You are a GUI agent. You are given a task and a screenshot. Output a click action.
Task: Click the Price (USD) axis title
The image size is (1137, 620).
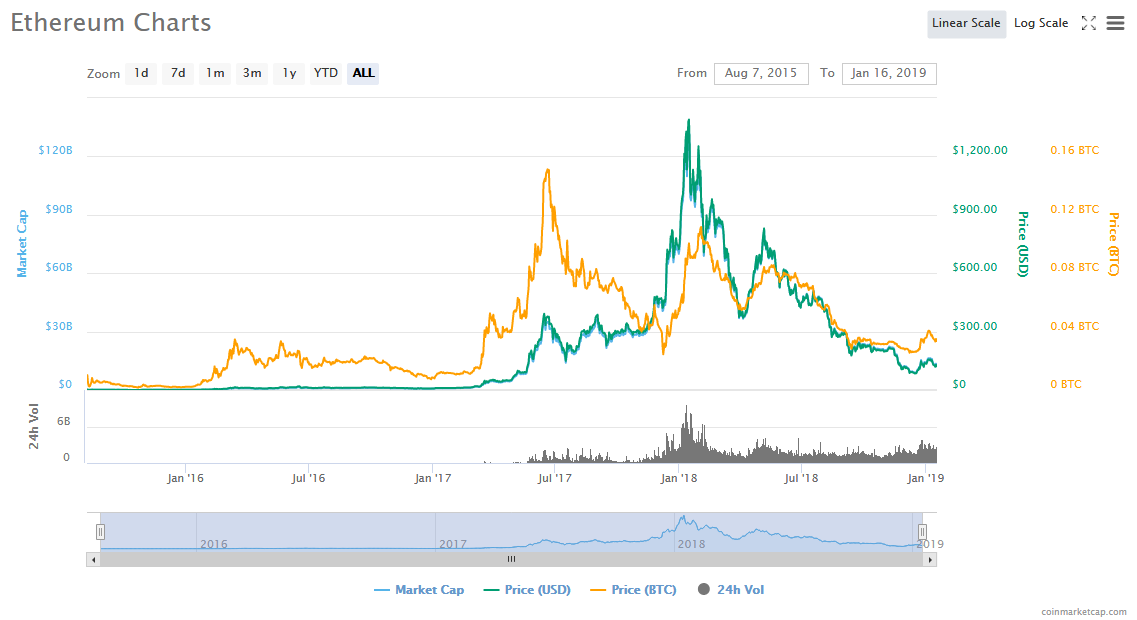click(1022, 244)
